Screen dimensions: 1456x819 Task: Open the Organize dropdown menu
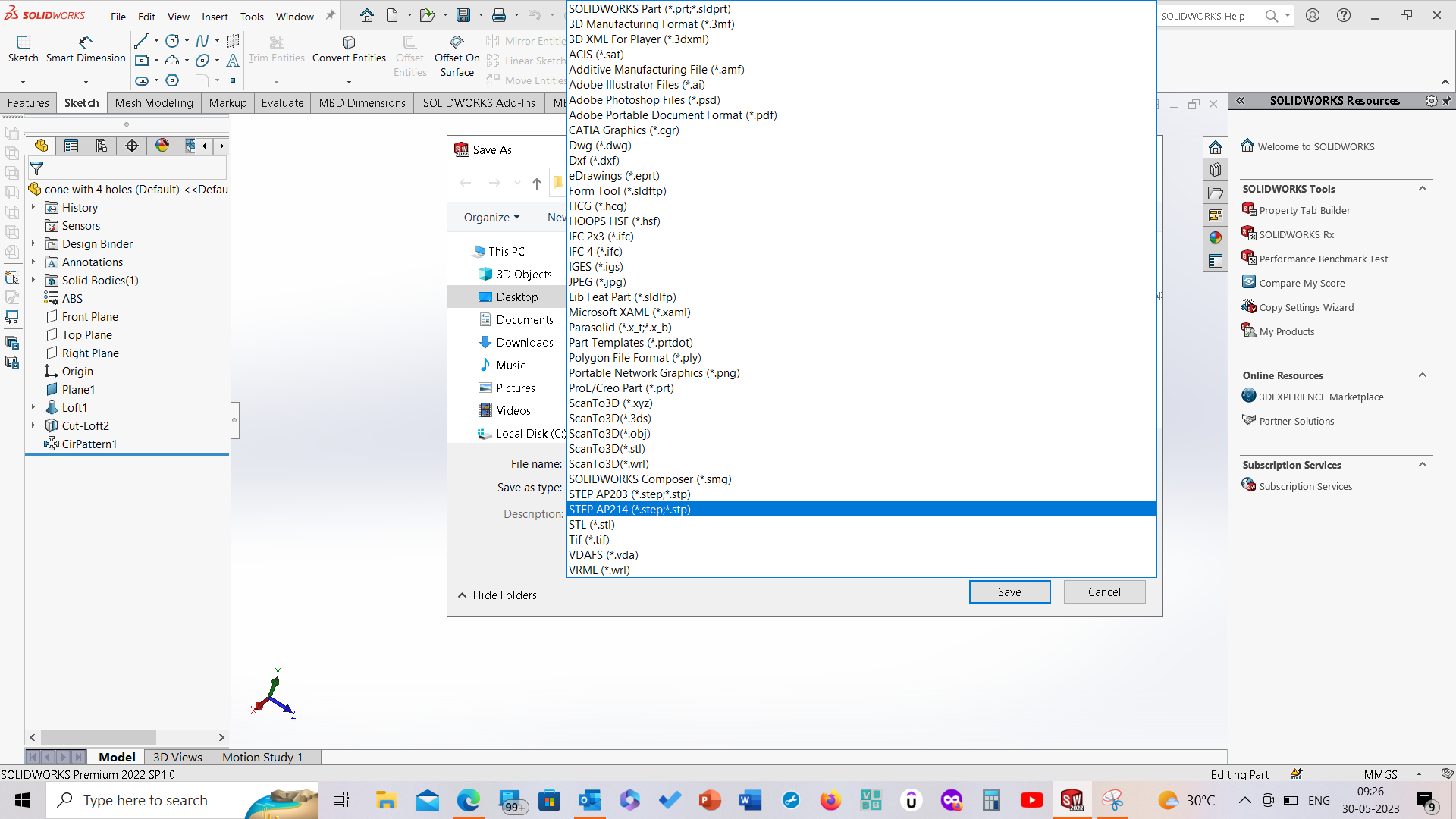click(491, 217)
